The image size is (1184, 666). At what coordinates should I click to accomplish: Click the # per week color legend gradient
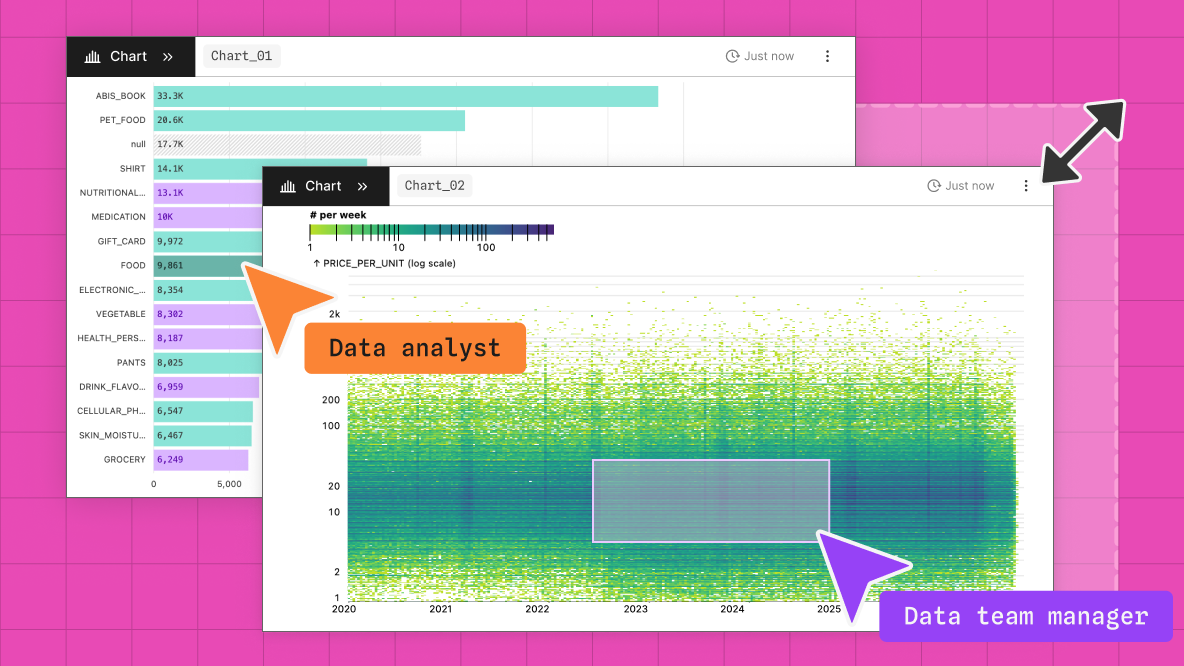click(x=430, y=231)
